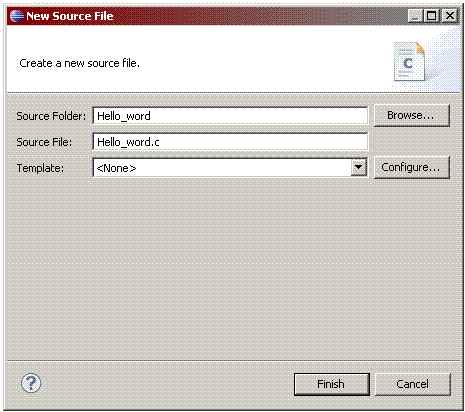Viewport: 465px width, 412px height.
Task: Click the C source file wizard icon
Action: click(x=409, y=62)
